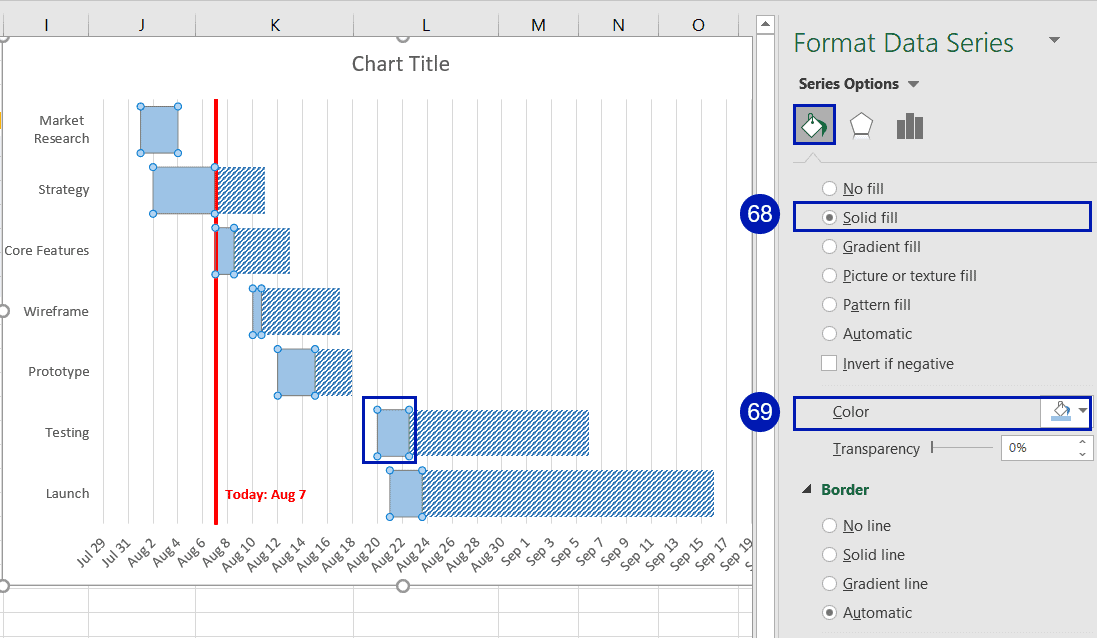Image resolution: width=1097 pixels, height=638 pixels.
Task: Enable Gradient fill
Action: tap(829, 246)
